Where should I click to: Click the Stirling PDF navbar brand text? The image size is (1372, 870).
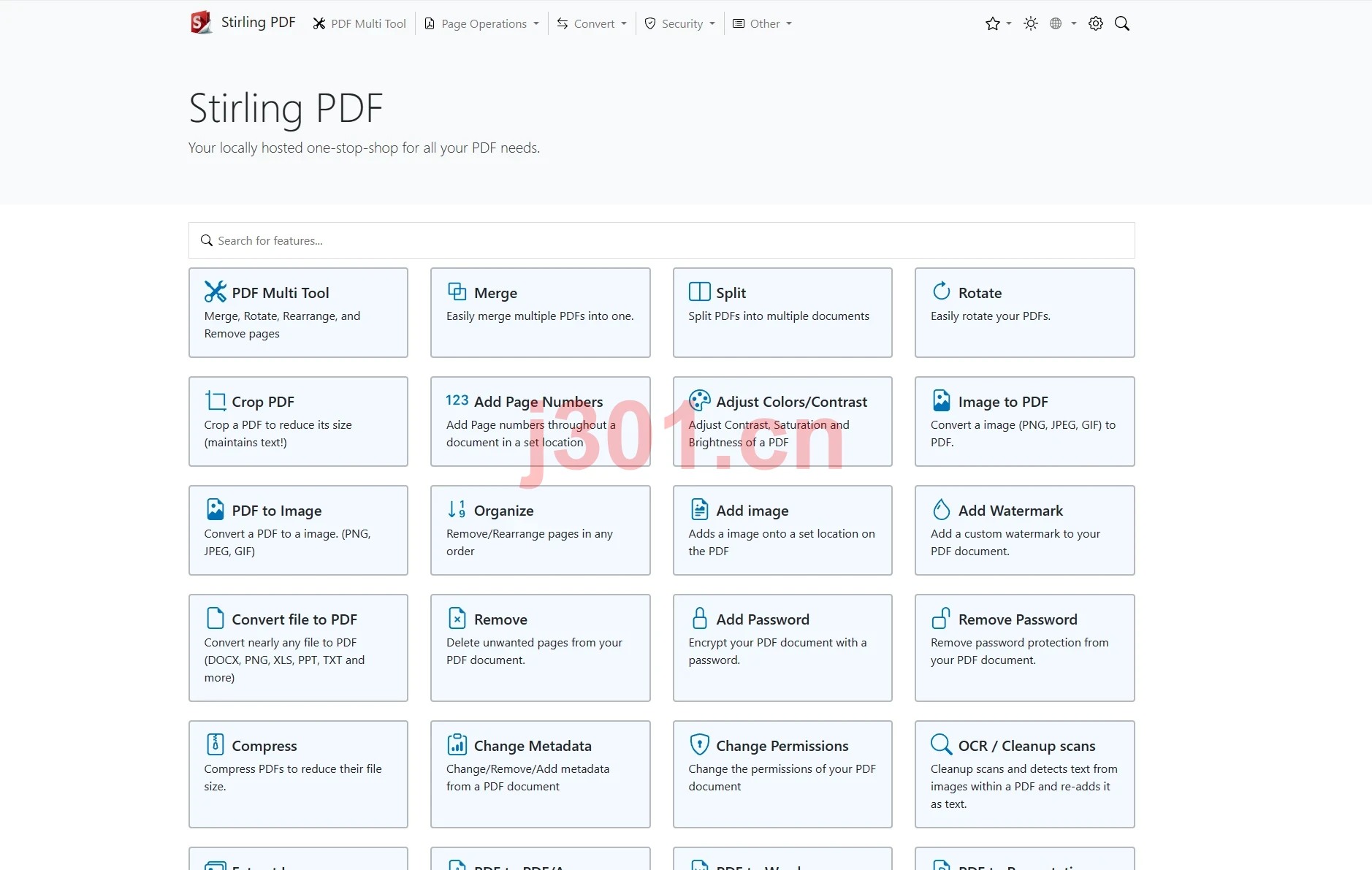pyautogui.click(x=258, y=23)
